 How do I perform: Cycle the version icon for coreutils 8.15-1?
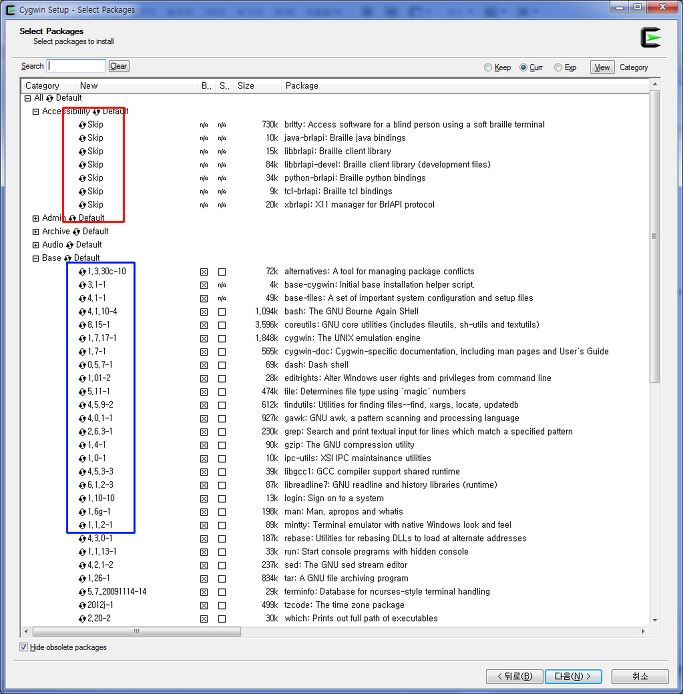point(82,325)
